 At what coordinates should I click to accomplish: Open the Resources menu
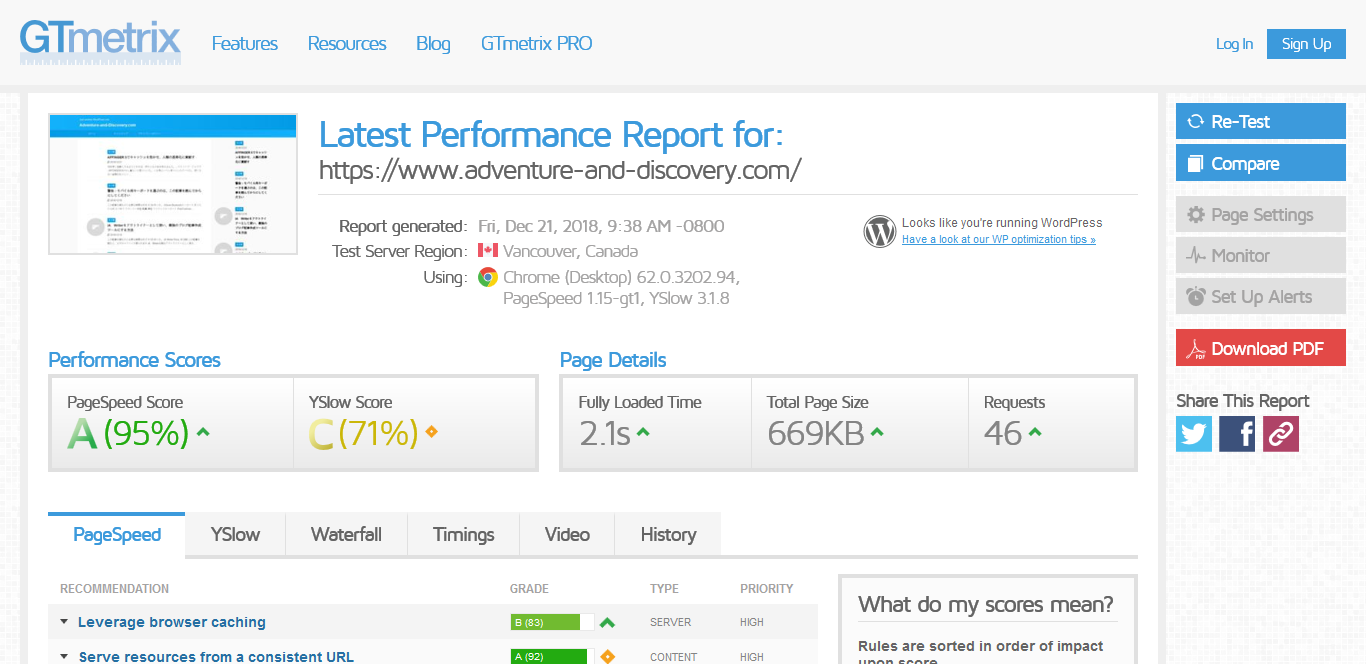(347, 44)
